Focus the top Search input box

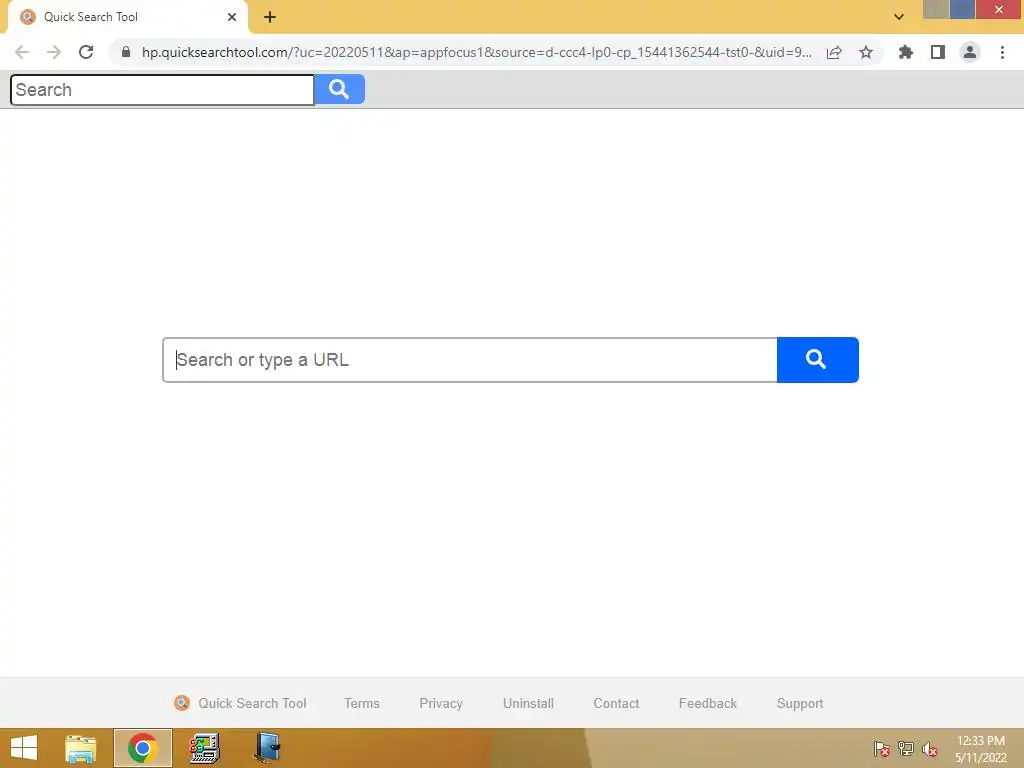162,89
